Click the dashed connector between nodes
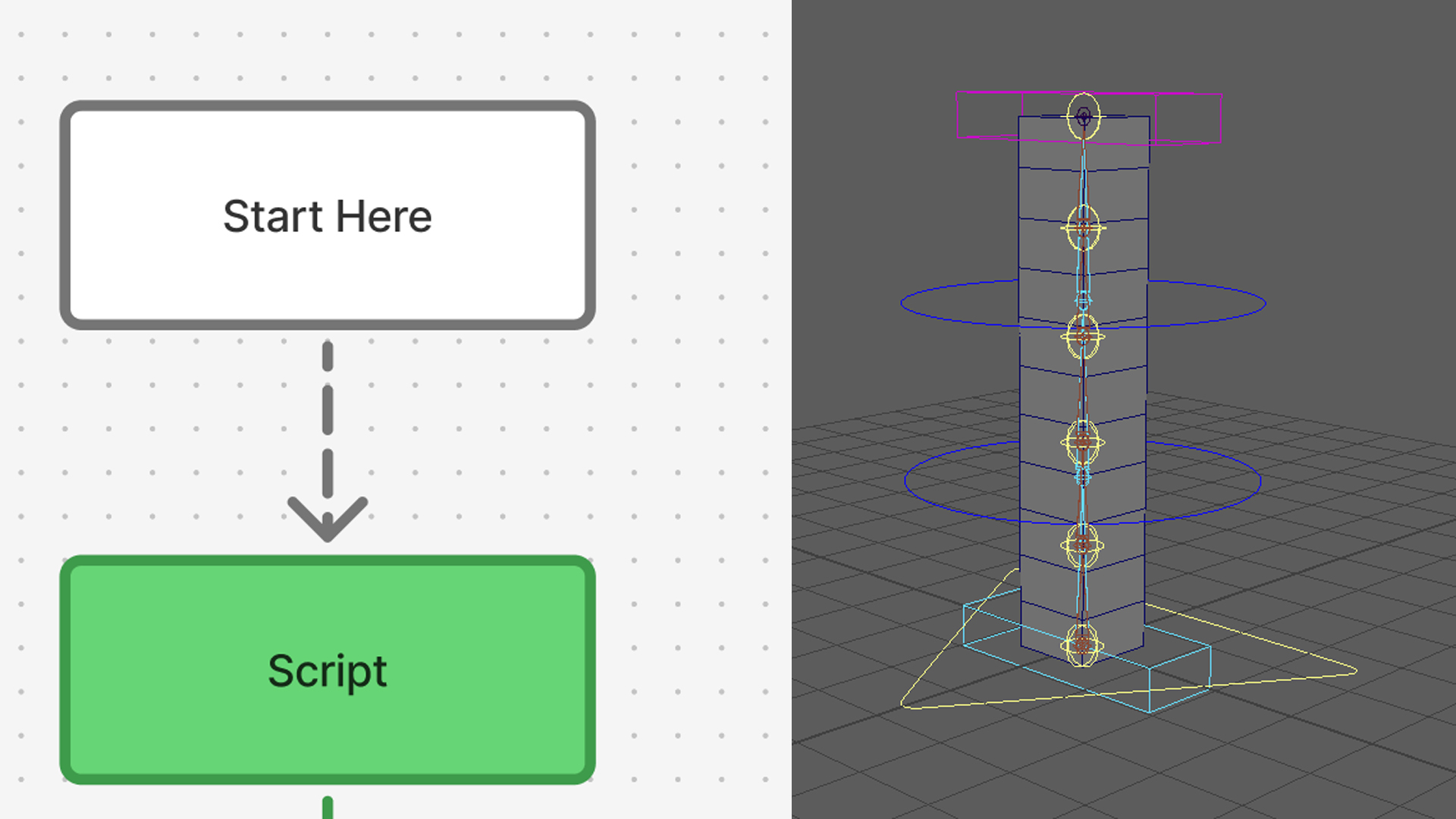The image size is (1456, 819). click(328, 409)
